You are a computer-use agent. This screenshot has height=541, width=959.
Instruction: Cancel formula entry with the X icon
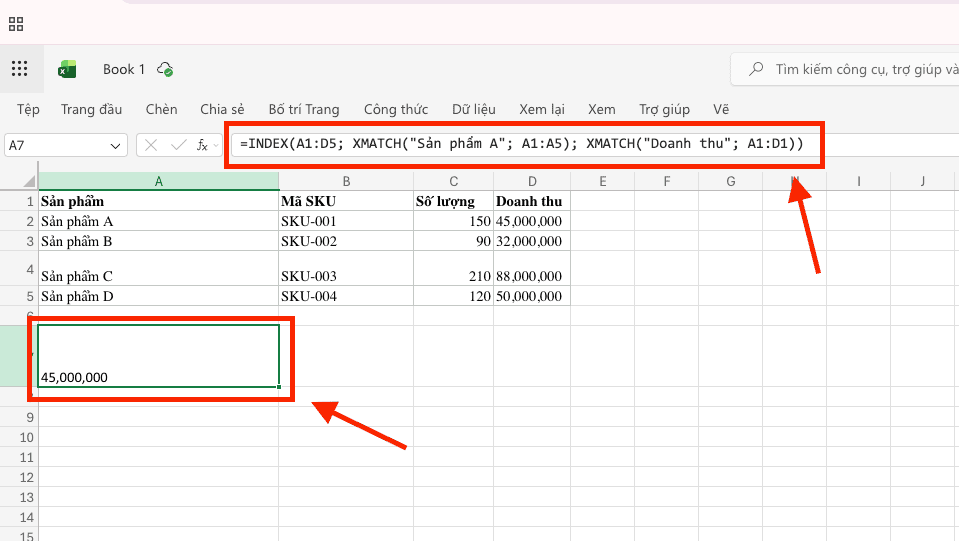coord(151,145)
